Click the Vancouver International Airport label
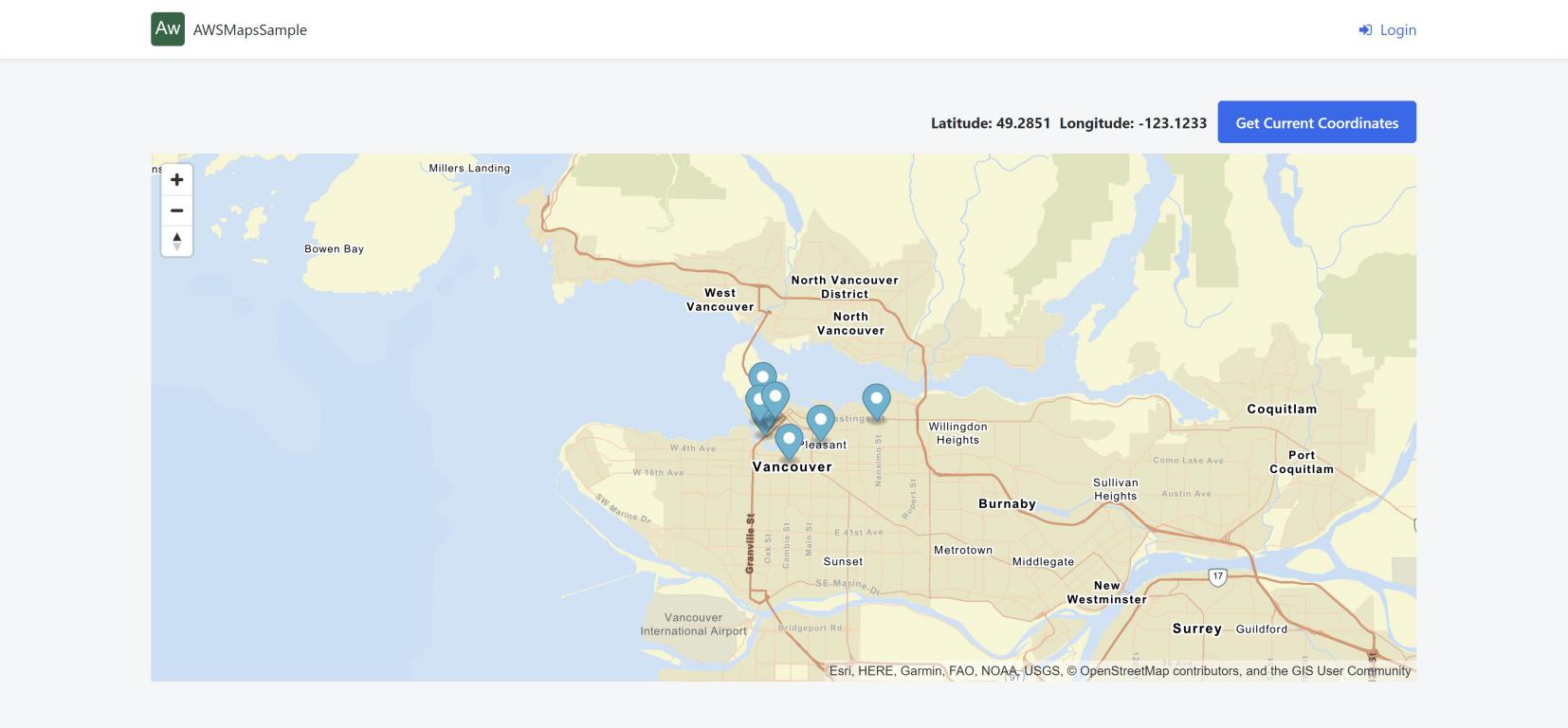The height and width of the screenshot is (728, 1568). [x=693, y=624]
